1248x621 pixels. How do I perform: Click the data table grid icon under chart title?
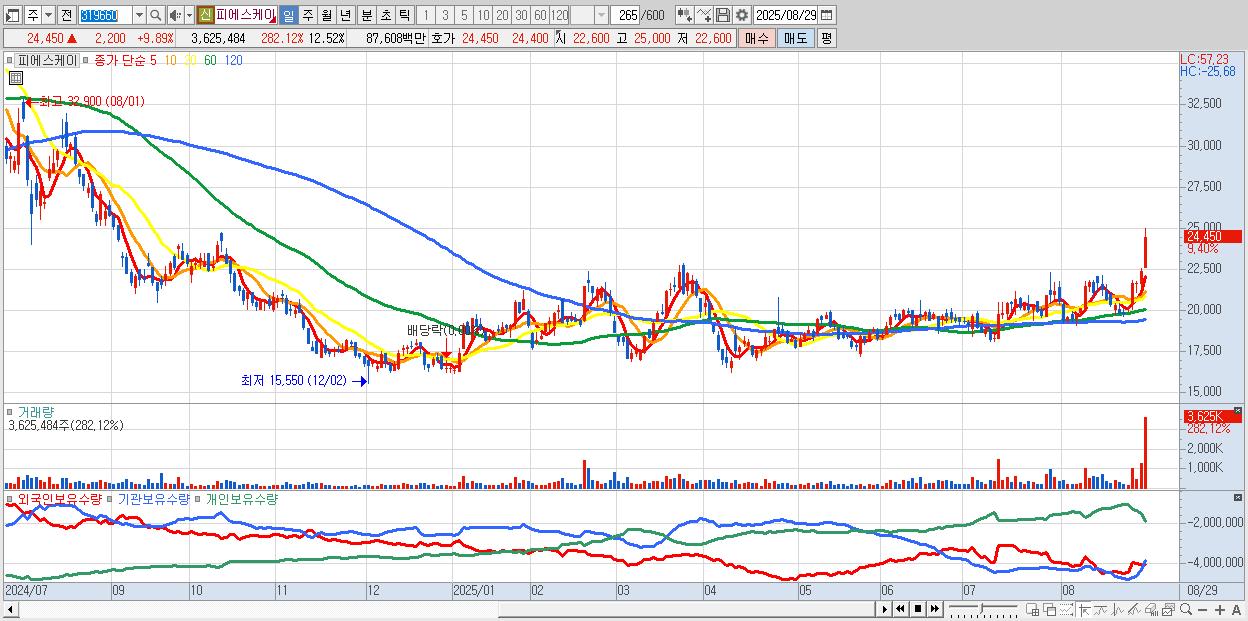point(16,77)
